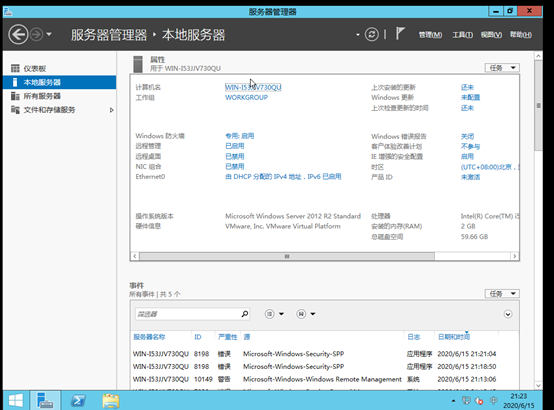
Task: Select 所有服务器 in the sidebar
Action: coord(59,96)
